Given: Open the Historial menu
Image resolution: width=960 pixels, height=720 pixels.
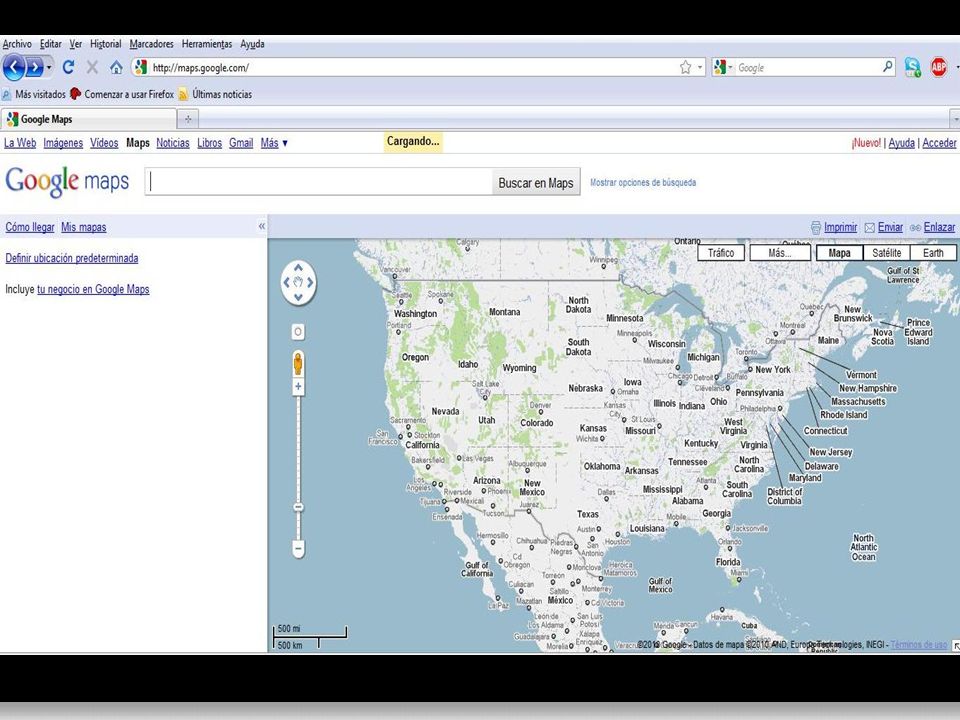Looking at the screenshot, I should point(105,43).
